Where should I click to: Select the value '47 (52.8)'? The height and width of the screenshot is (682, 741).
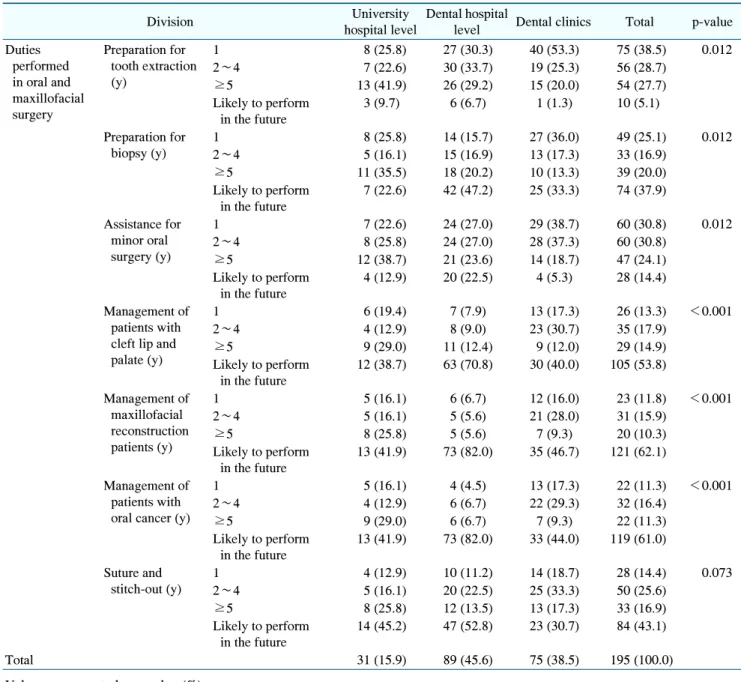[468, 626]
